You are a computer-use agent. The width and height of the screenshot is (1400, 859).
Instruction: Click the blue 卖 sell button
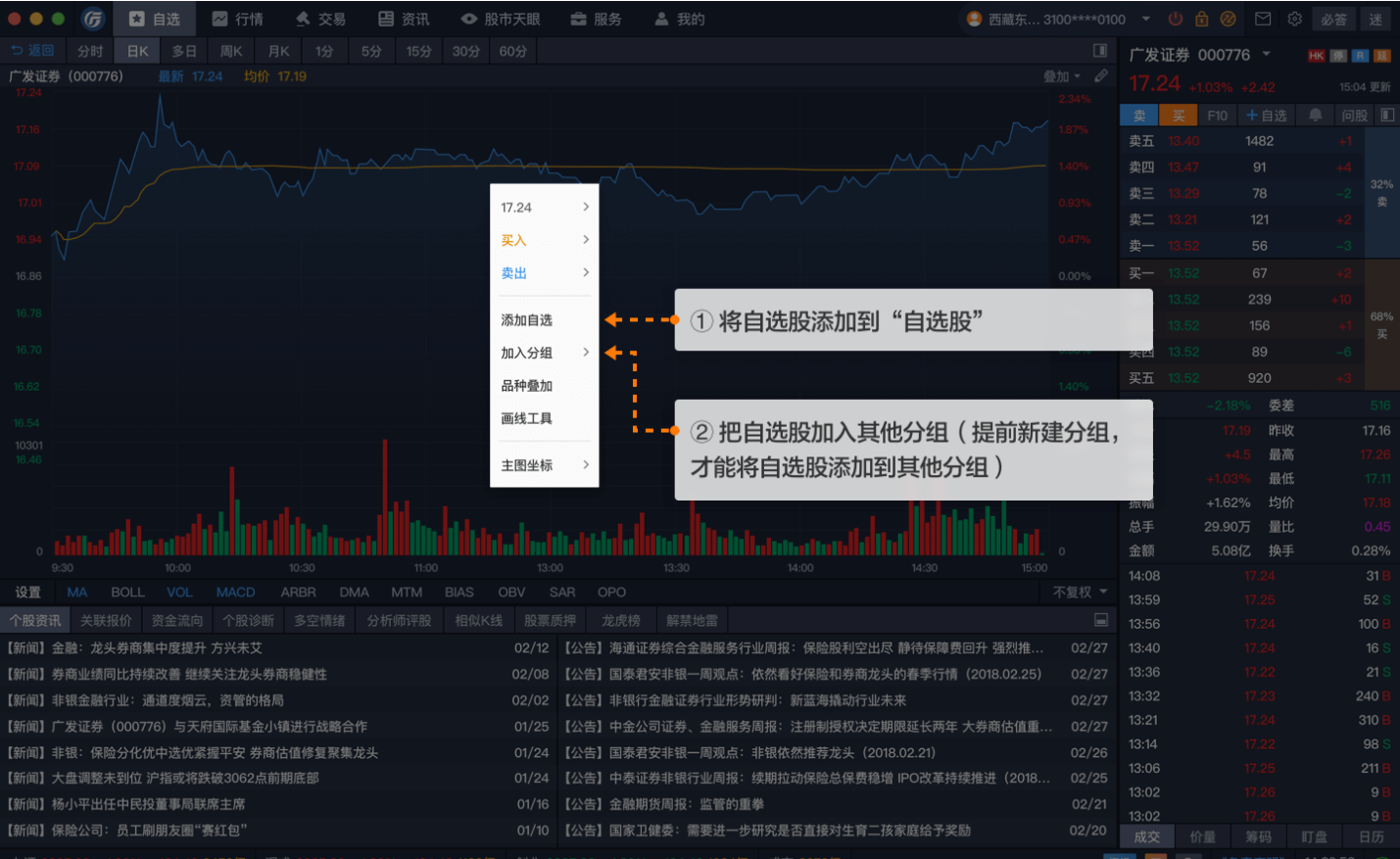click(1139, 115)
